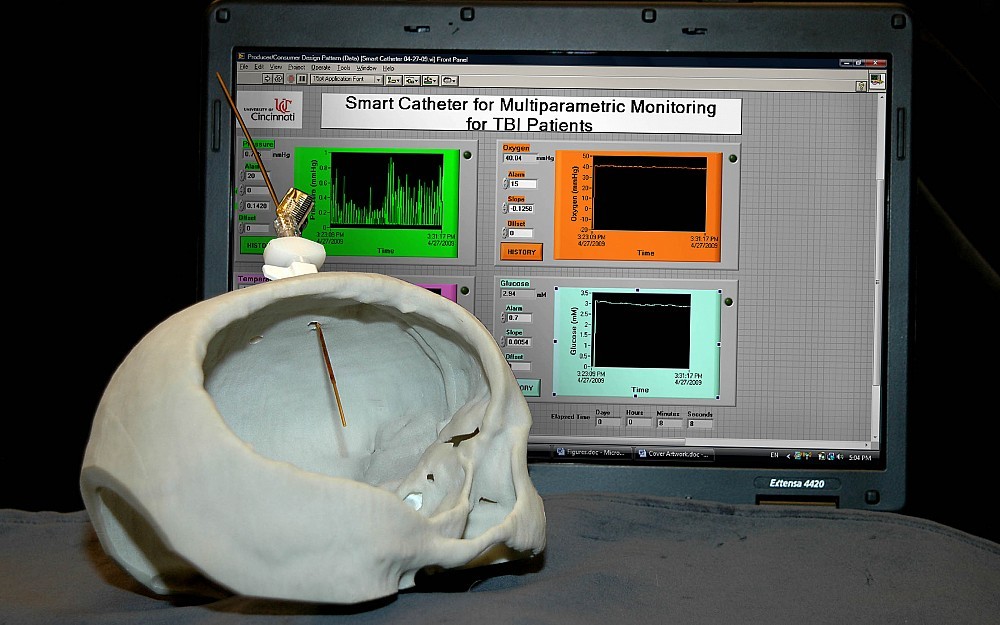The height and width of the screenshot is (625, 1000).
Task: Click the Elapsed Time Seconds field
Action: coord(700,423)
